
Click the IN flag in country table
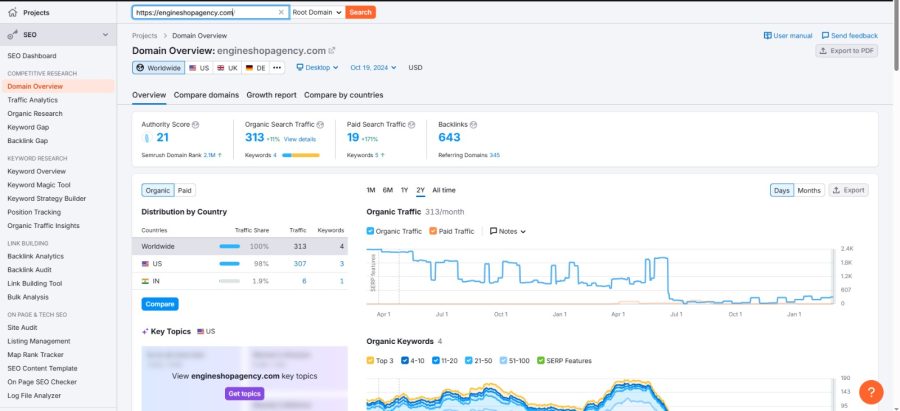145,281
